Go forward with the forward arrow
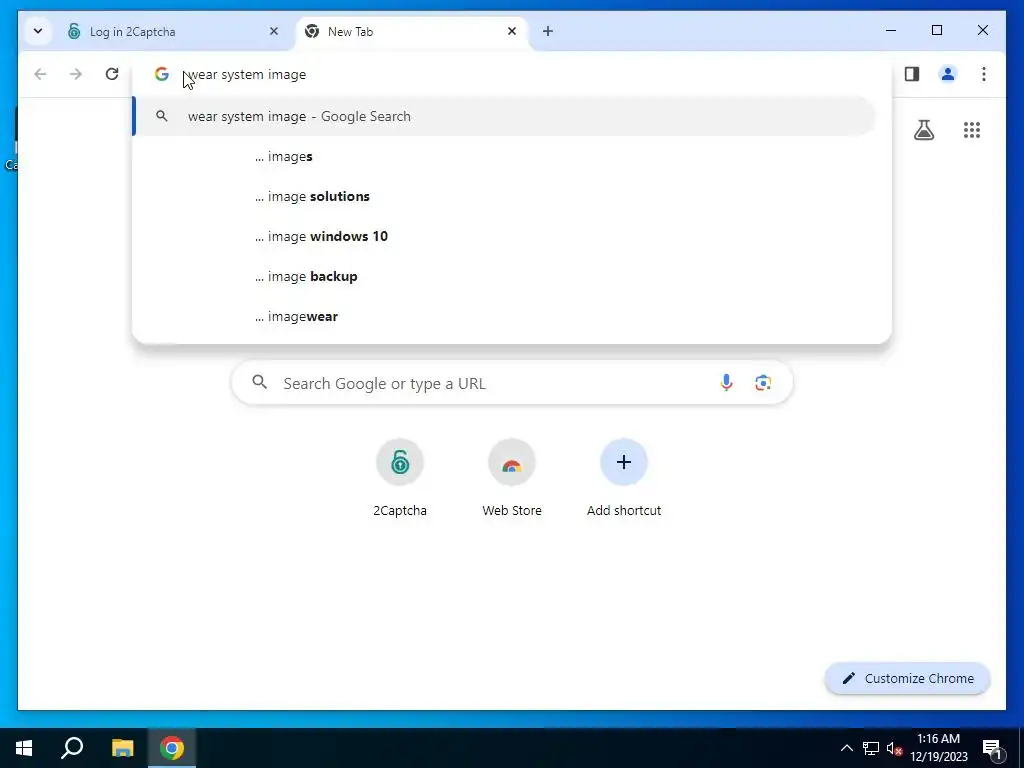 point(76,74)
